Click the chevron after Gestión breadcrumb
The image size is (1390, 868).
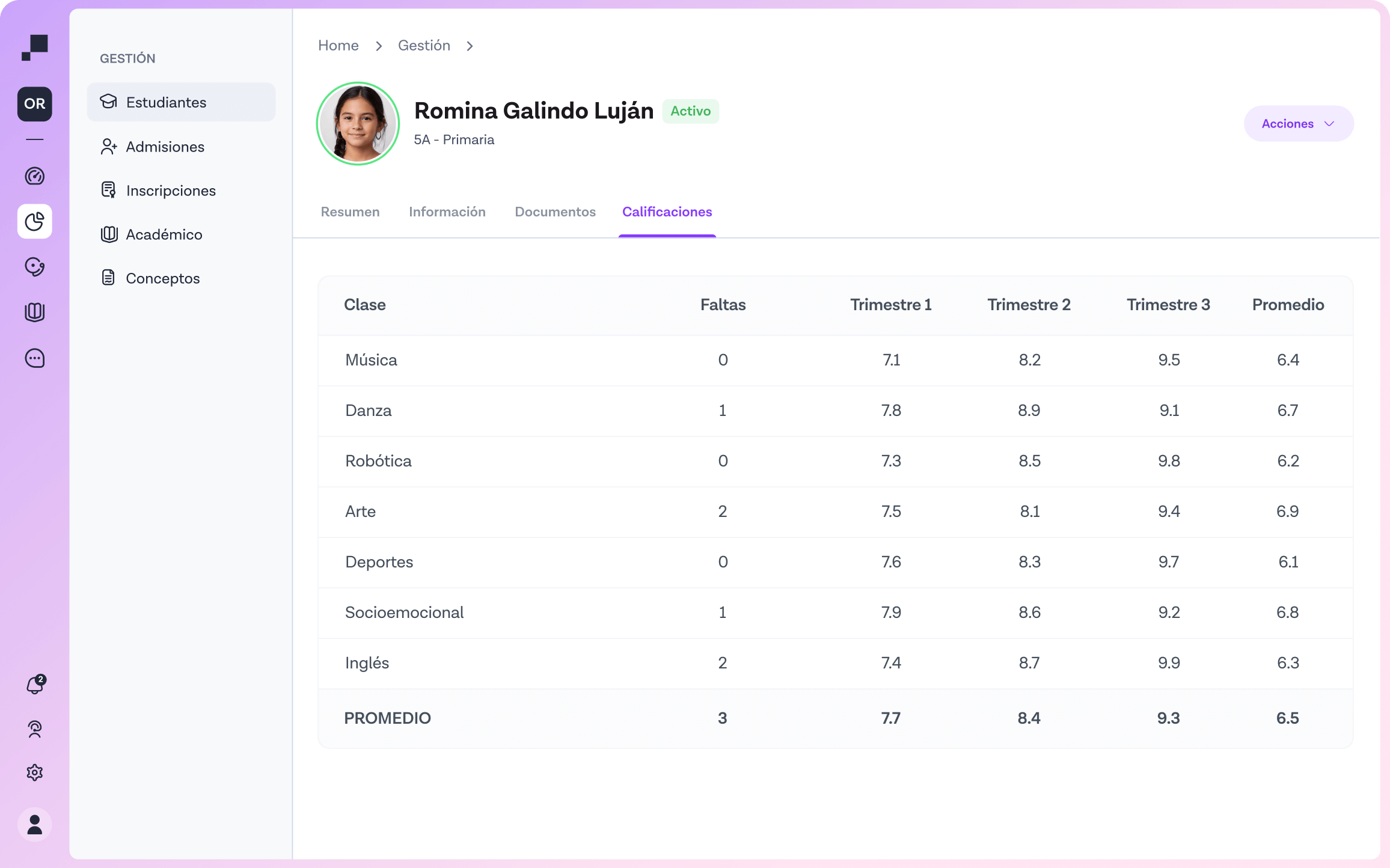coord(470,46)
